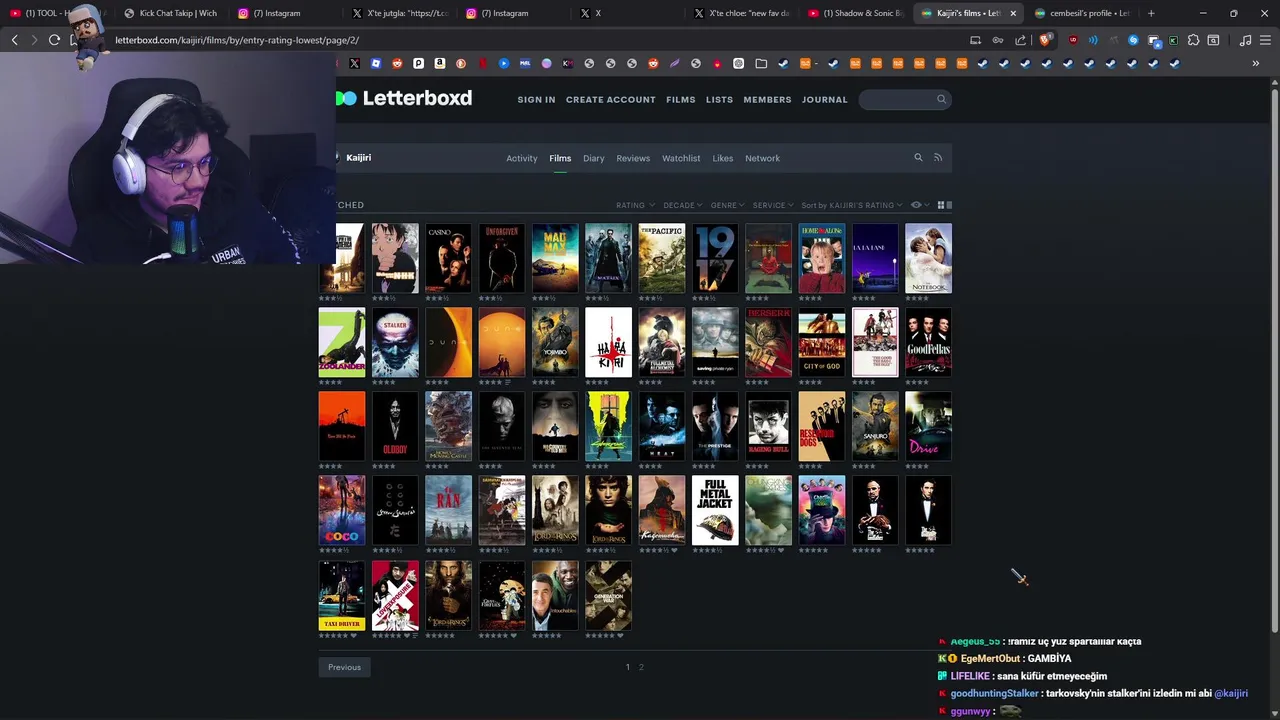
Task: Open the Zoolander poster
Action: [x=342, y=342]
